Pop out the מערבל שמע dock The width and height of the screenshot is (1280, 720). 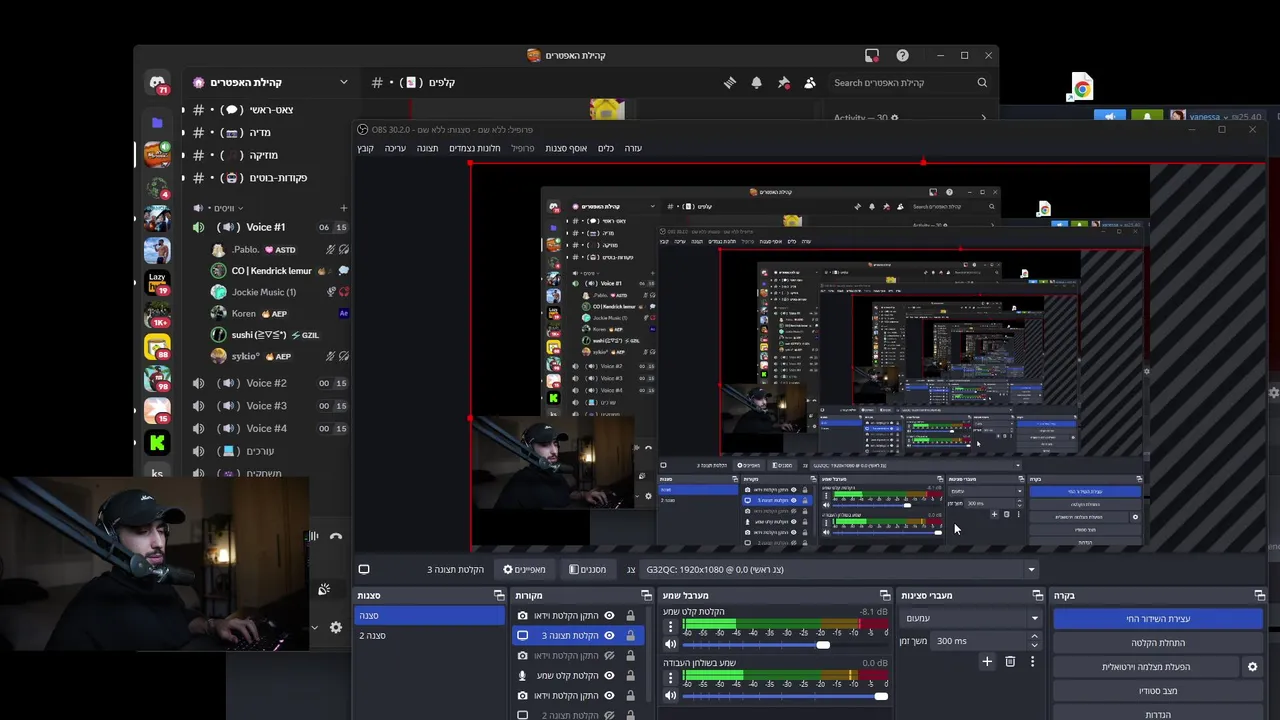point(884,596)
